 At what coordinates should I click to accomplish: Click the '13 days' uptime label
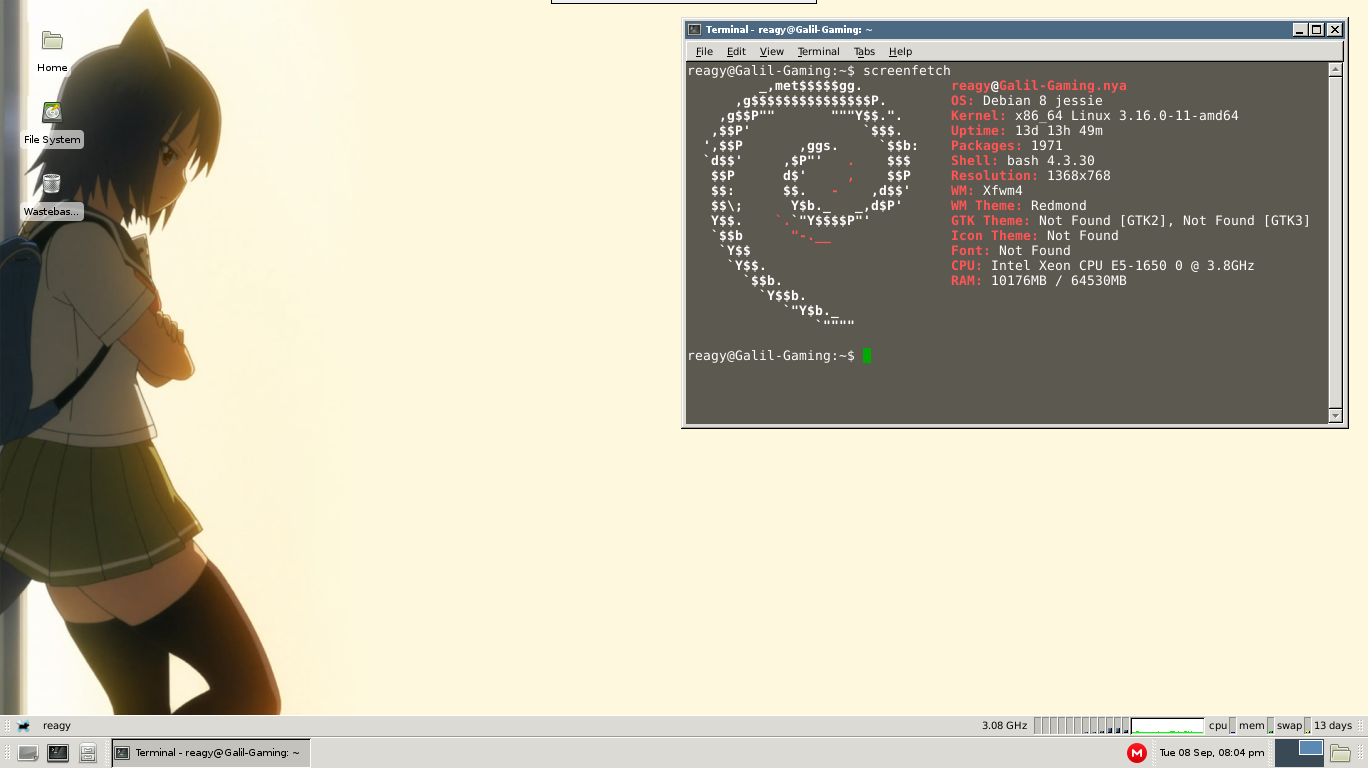(1333, 726)
